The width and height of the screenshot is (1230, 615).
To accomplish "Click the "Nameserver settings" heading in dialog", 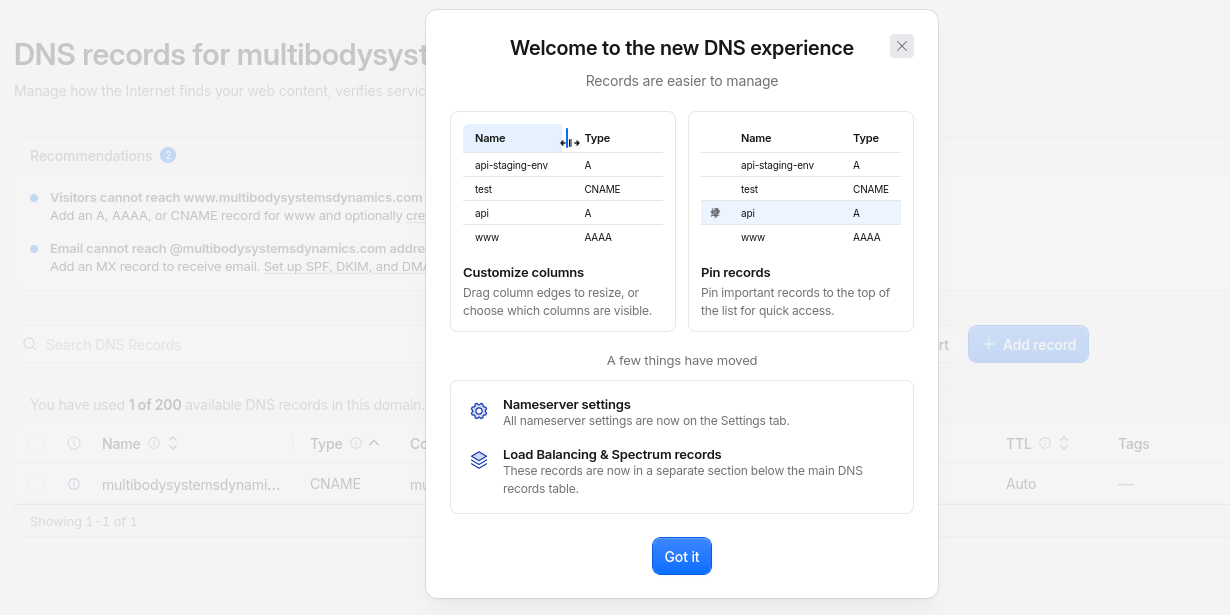I will click(x=567, y=405).
